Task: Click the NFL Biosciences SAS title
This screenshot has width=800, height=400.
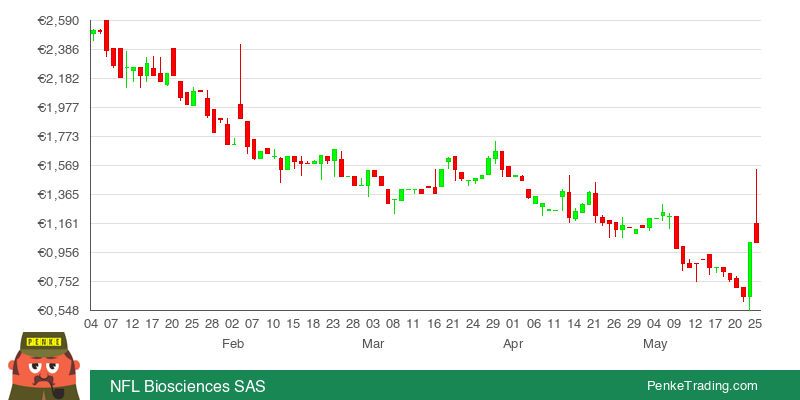Action: [188, 386]
